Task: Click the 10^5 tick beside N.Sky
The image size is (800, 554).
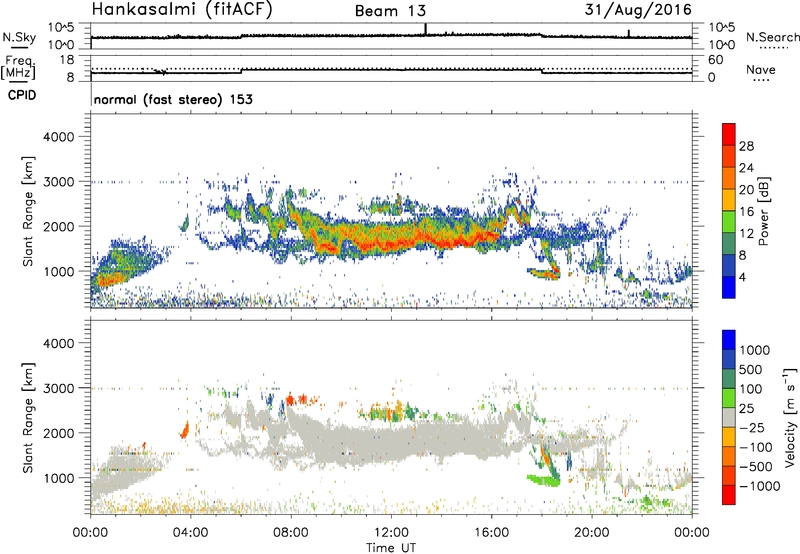Action: point(61,28)
